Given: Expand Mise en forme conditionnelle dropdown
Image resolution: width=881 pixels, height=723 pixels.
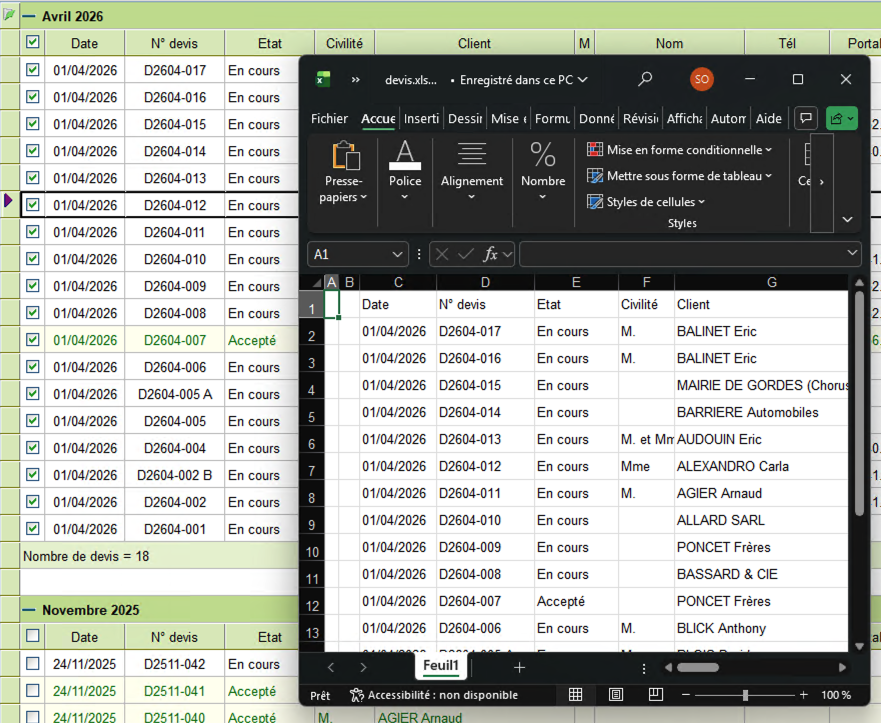Looking at the screenshot, I should click(689, 150).
